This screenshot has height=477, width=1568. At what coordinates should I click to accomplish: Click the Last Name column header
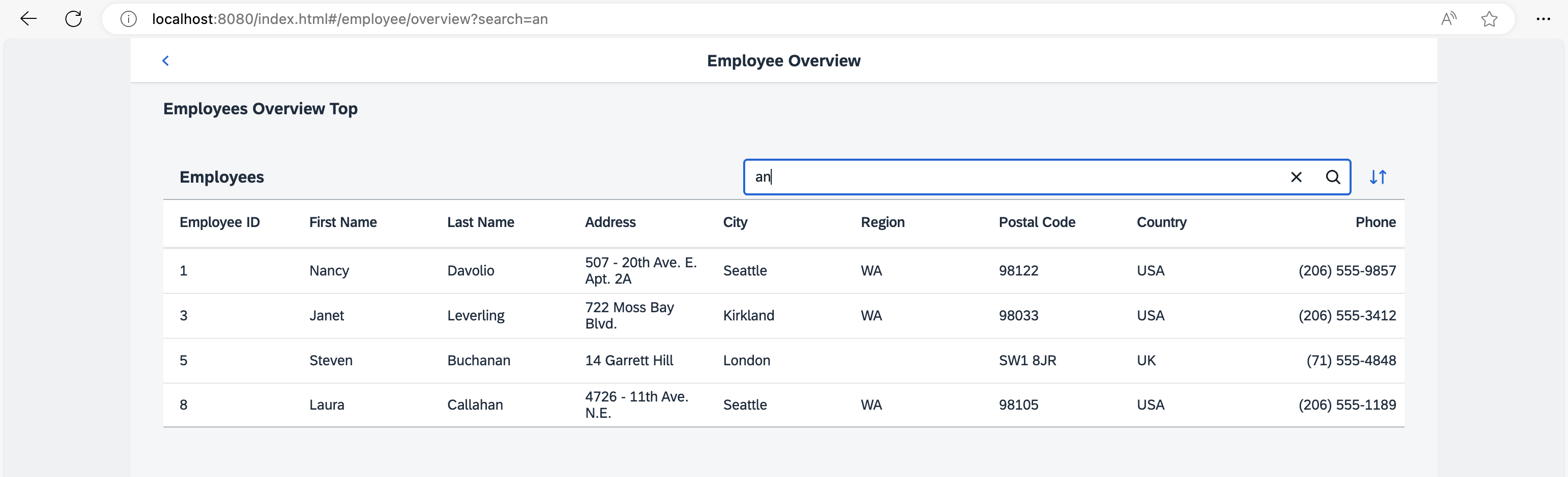pos(481,222)
